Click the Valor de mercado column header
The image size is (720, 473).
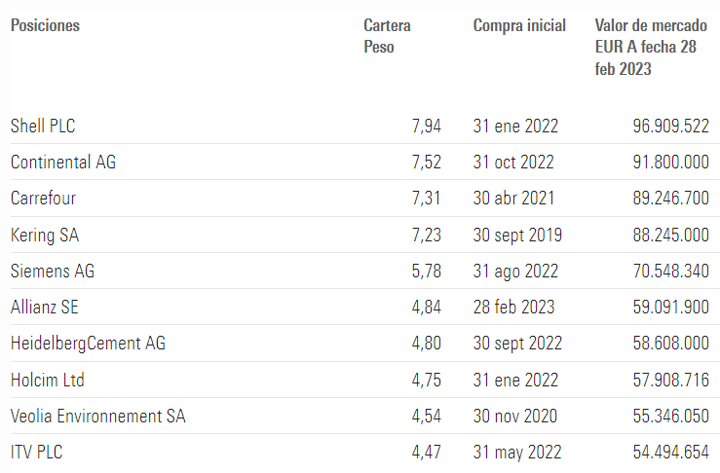(645, 47)
